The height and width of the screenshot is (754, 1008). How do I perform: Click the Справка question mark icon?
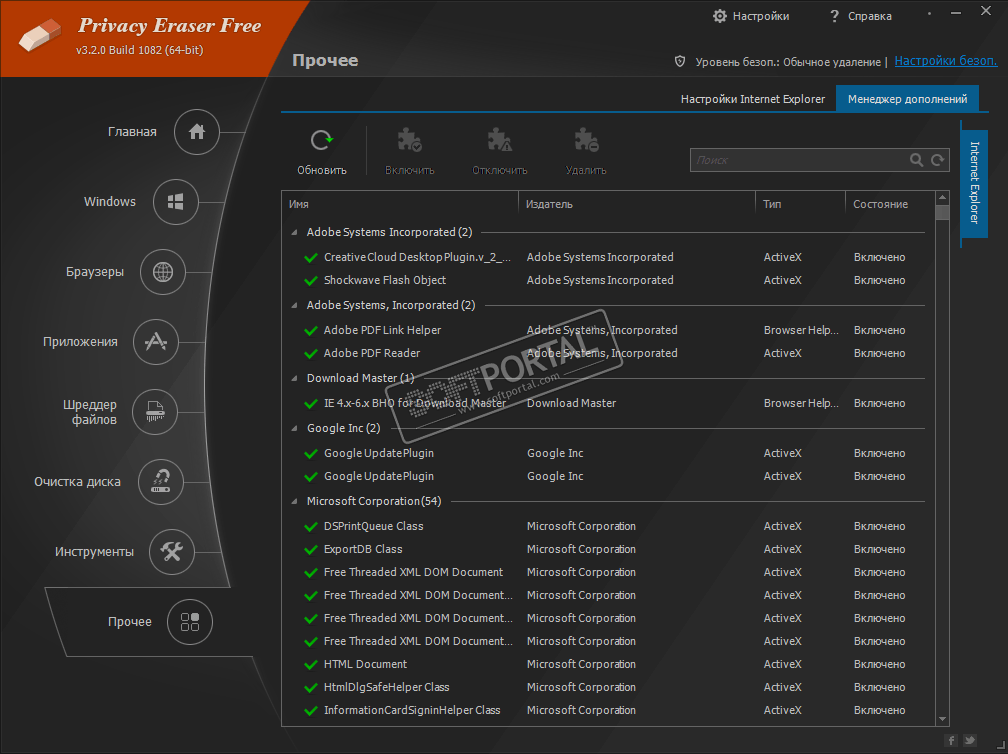tap(834, 16)
